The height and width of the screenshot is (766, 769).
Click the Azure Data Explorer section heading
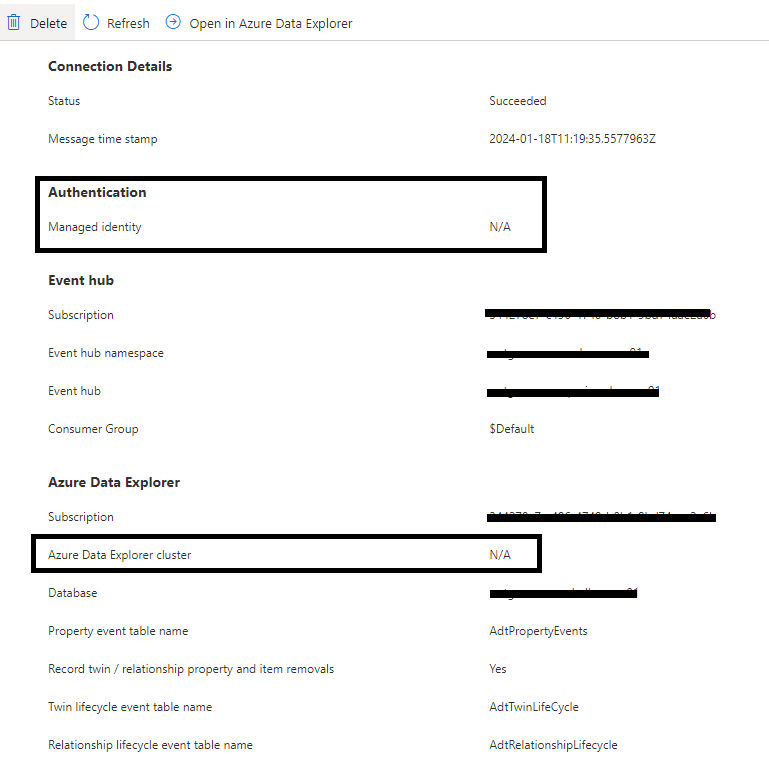114,483
